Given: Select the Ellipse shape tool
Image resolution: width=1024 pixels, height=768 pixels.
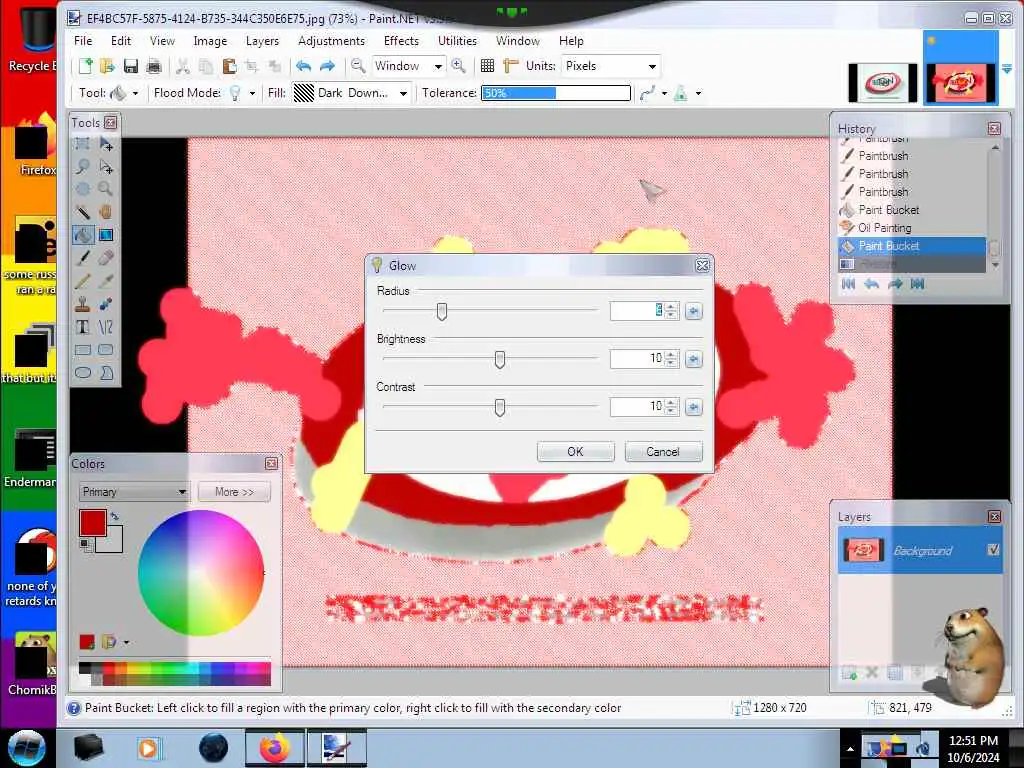Looking at the screenshot, I should [83, 373].
